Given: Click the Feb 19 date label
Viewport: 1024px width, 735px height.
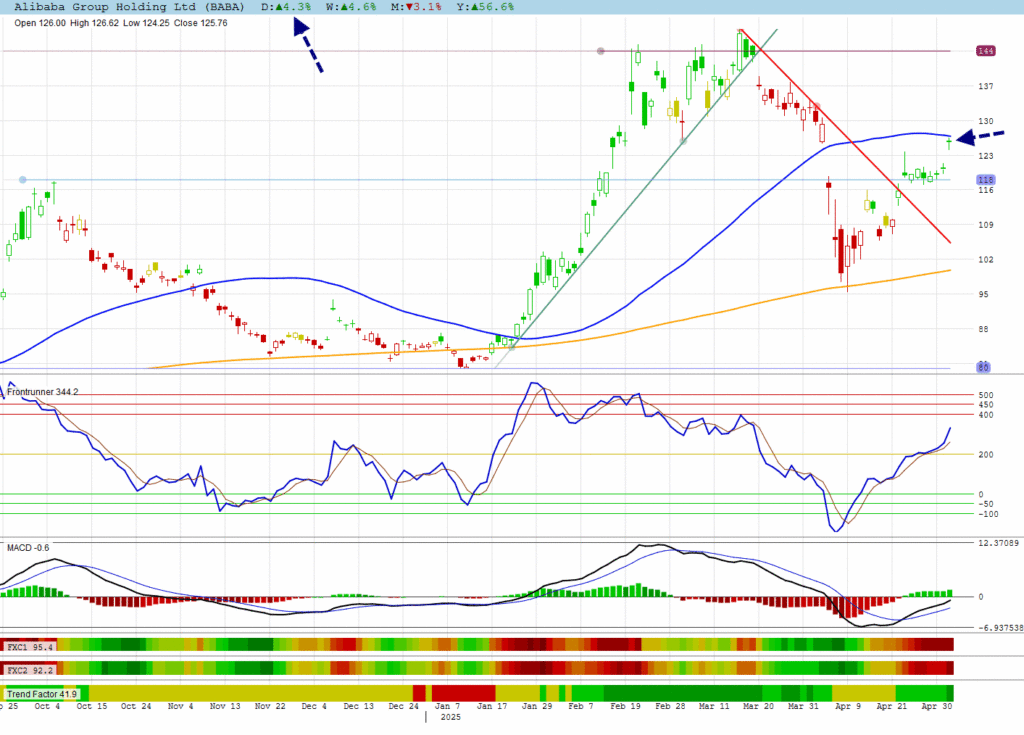Looking at the screenshot, I should click(626, 706).
